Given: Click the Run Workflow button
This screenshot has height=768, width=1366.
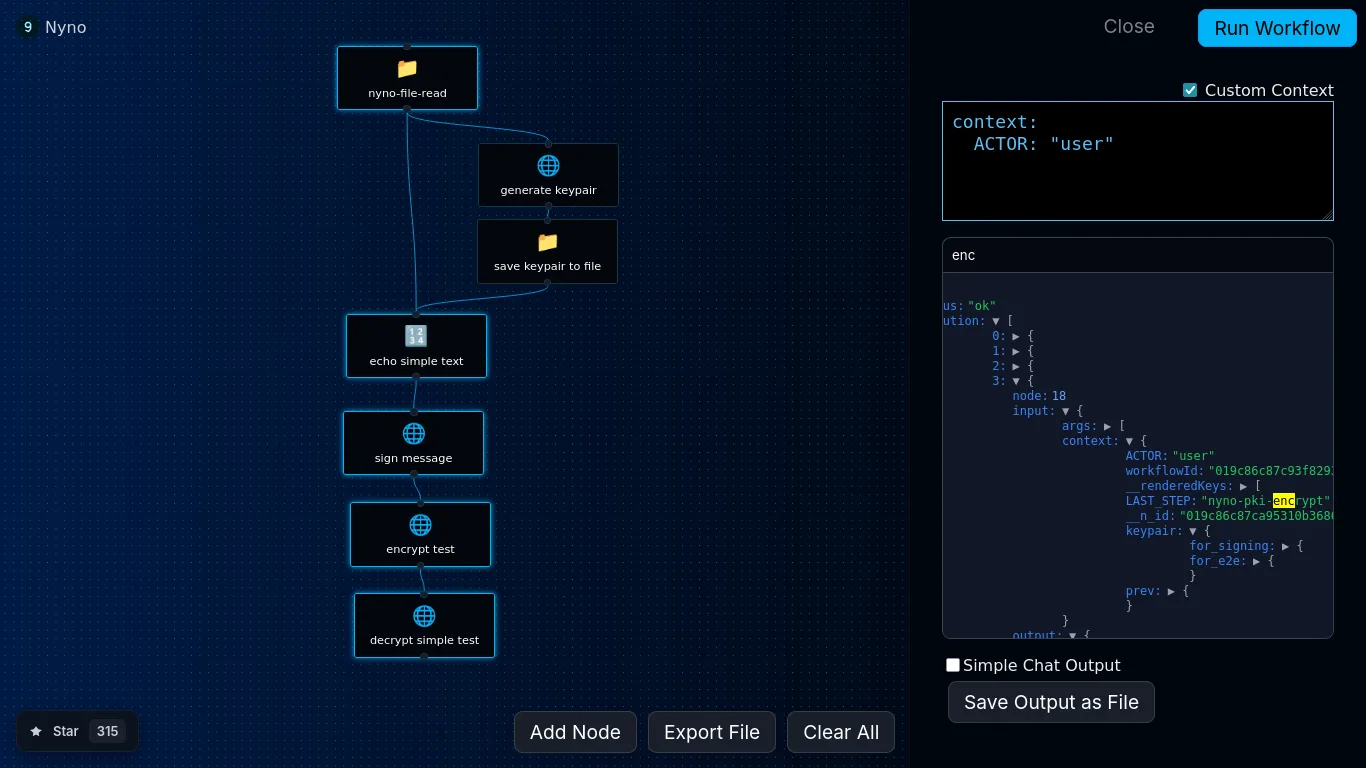Looking at the screenshot, I should [x=1277, y=28].
